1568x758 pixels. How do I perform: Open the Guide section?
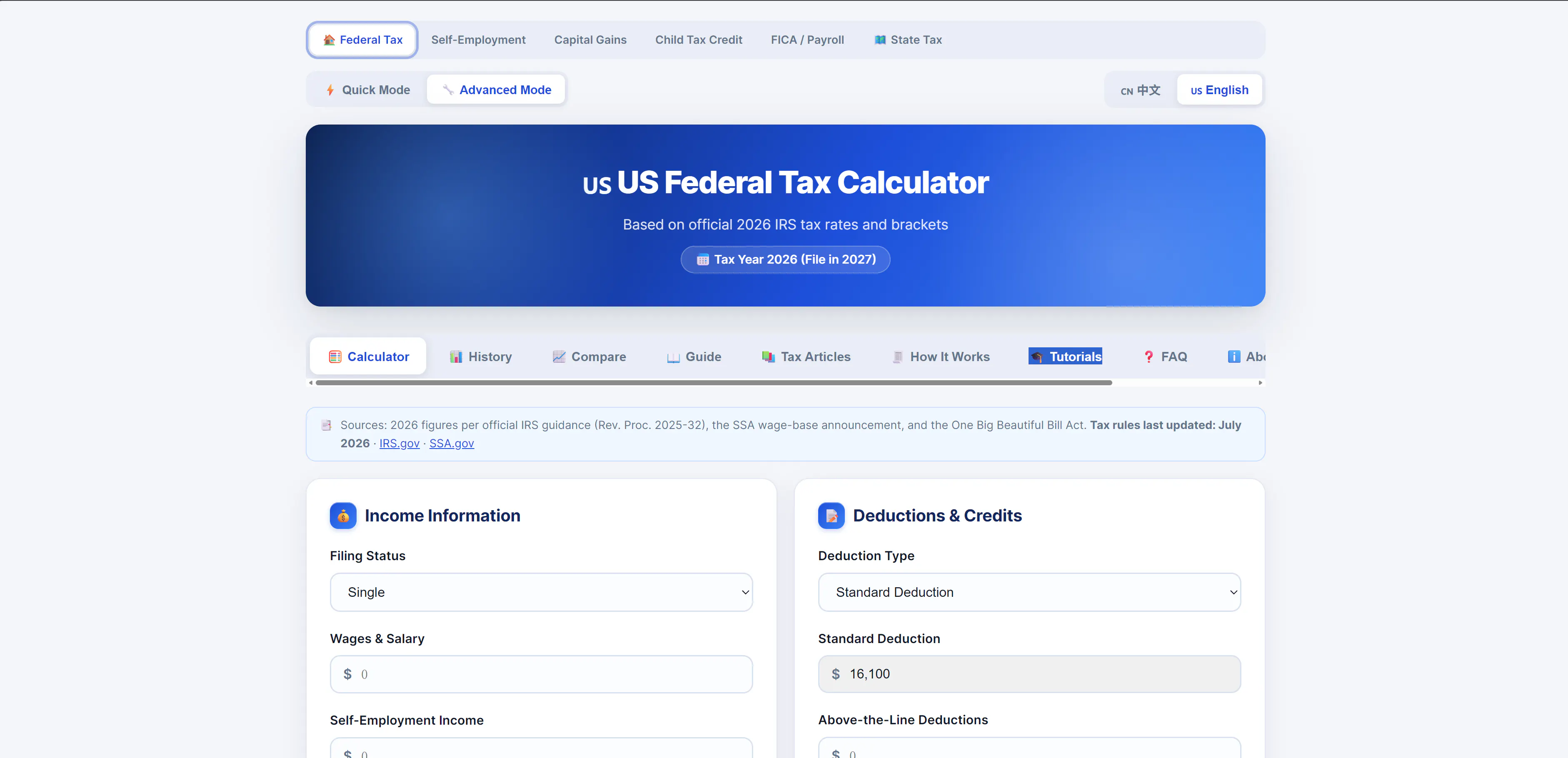[x=694, y=357]
